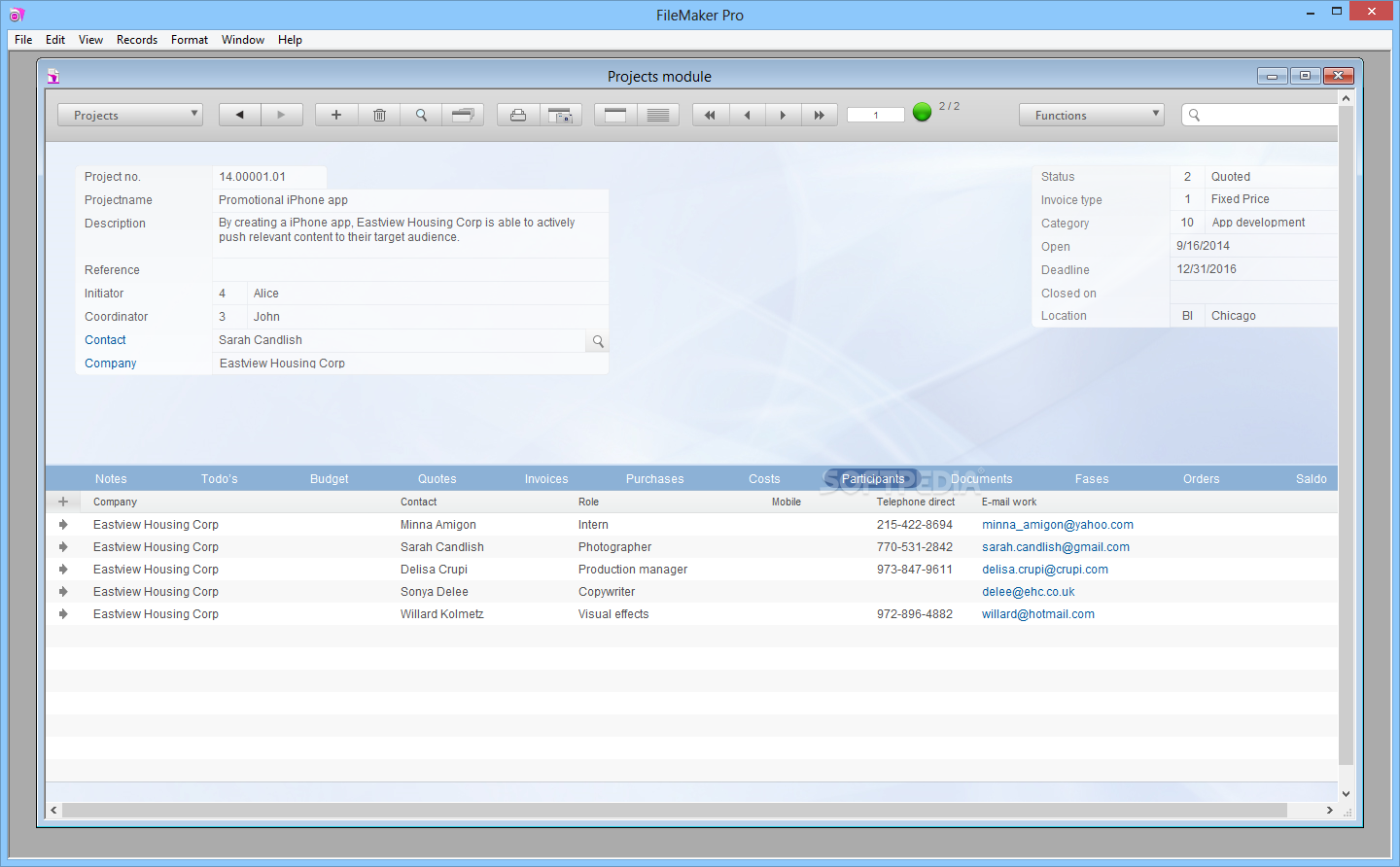Click the Company link label
The height and width of the screenshot is (867, 1400).
point(111,364)
